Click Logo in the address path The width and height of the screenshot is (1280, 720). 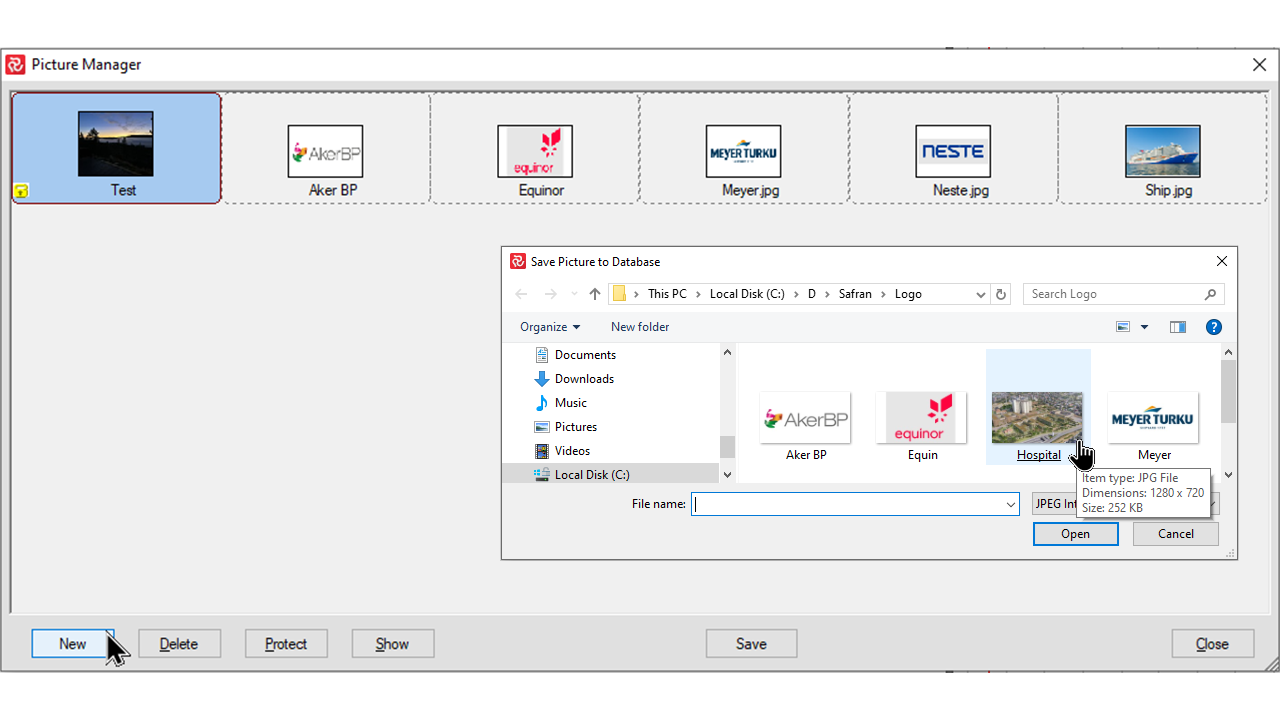pyautogui.click(x=908, y=294)
